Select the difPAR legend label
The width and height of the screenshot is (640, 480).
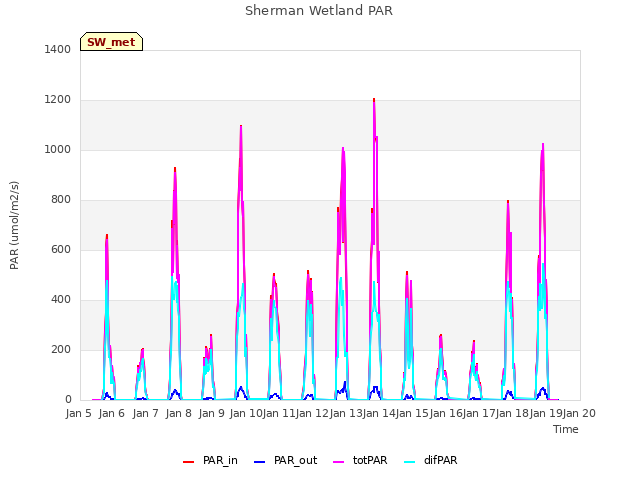(x=440, y=460)
